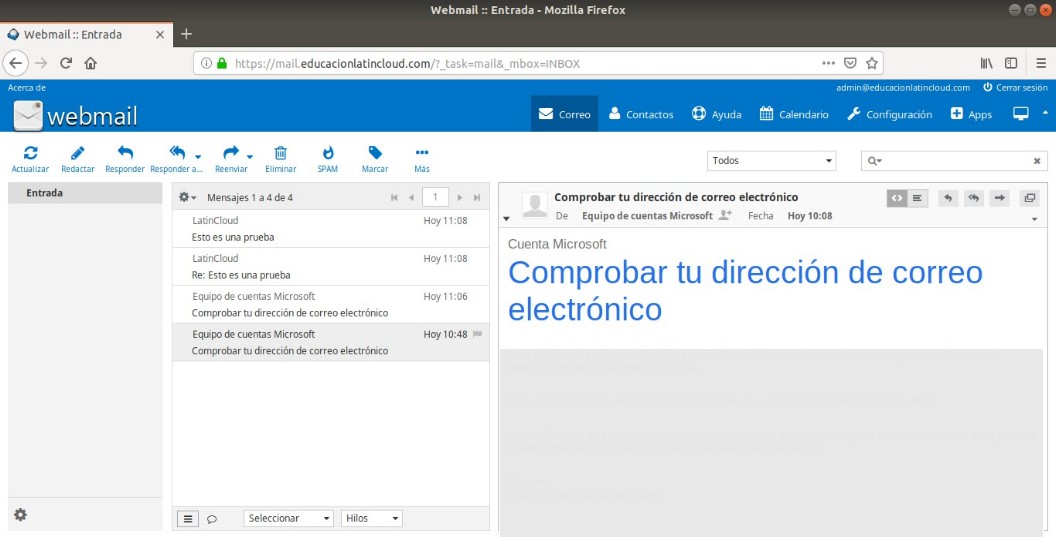Click the Marcar tag icon
Screen dimensions: 1056x545
(375, 153)
